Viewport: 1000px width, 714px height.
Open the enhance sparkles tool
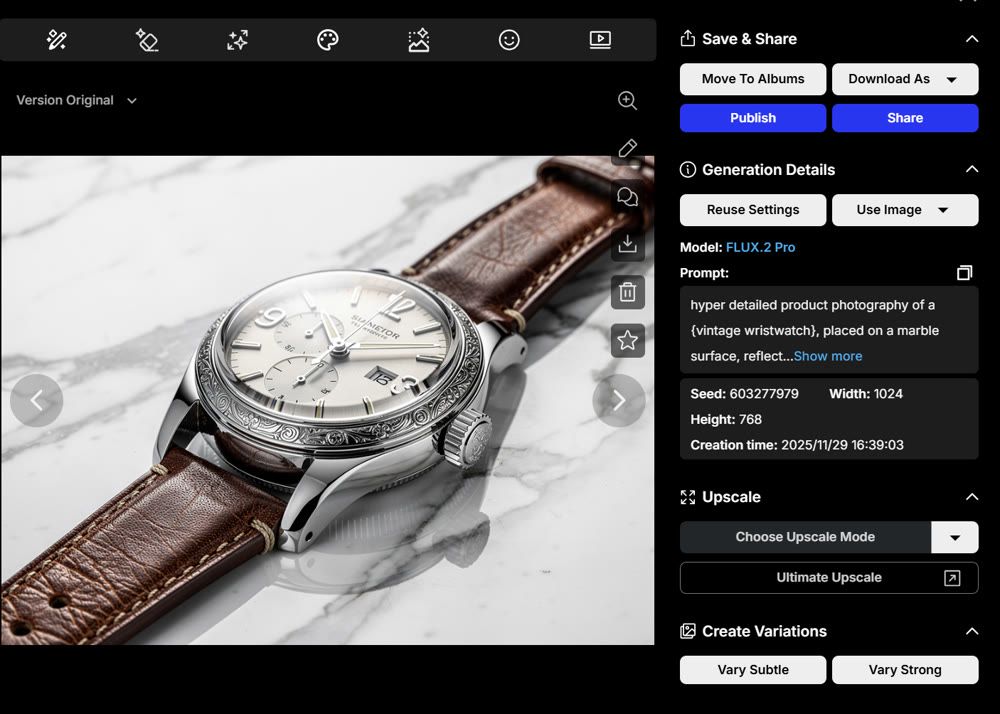(x=237, y=40)
